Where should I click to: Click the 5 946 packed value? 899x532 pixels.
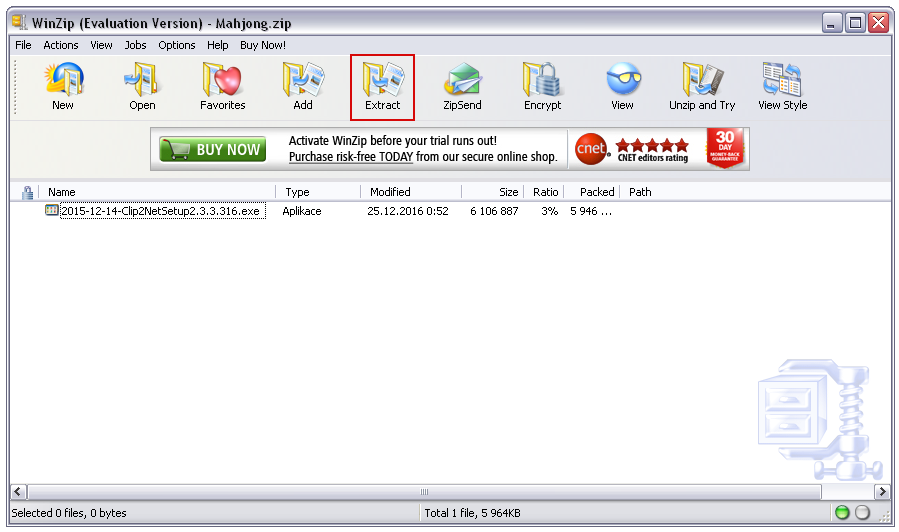click(x=591, y=211)
